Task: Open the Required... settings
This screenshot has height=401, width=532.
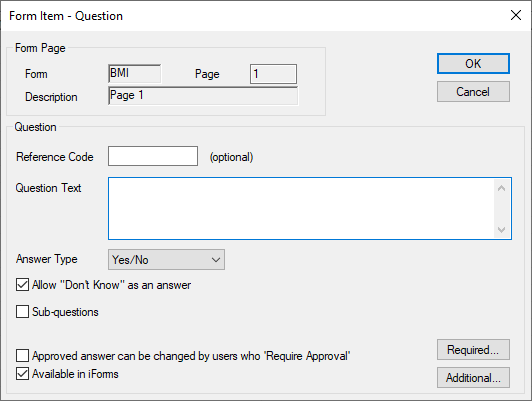Action: (x=473, y=349)
